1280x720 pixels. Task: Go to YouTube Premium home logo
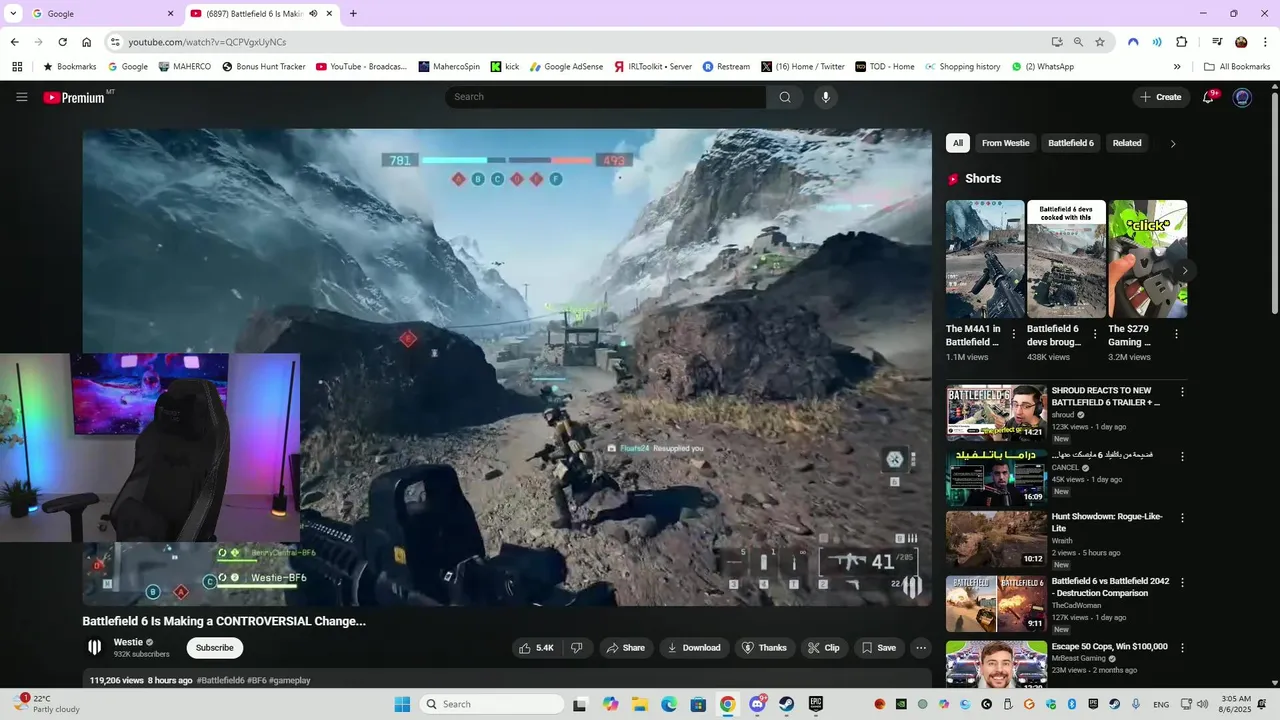point(75,97)
